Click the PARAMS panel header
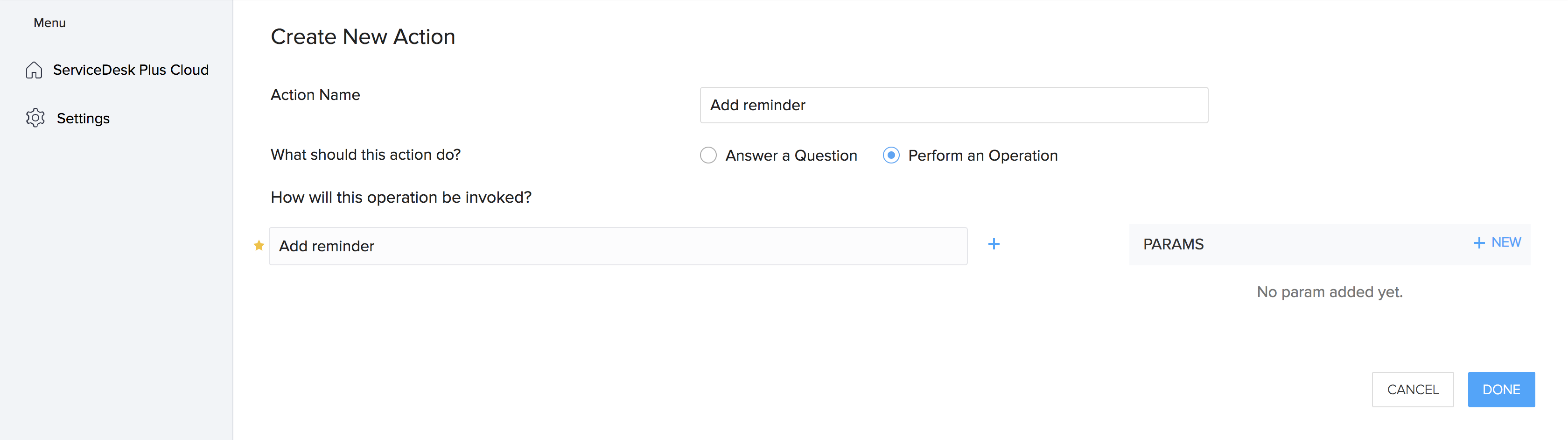 (1329, 244)
